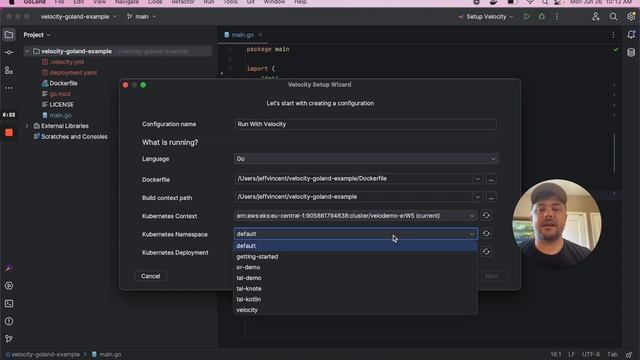Viewport: 640px width, 360px height.
Task: Open LICENSE in project tree
Action: click(x=61, y=104)
